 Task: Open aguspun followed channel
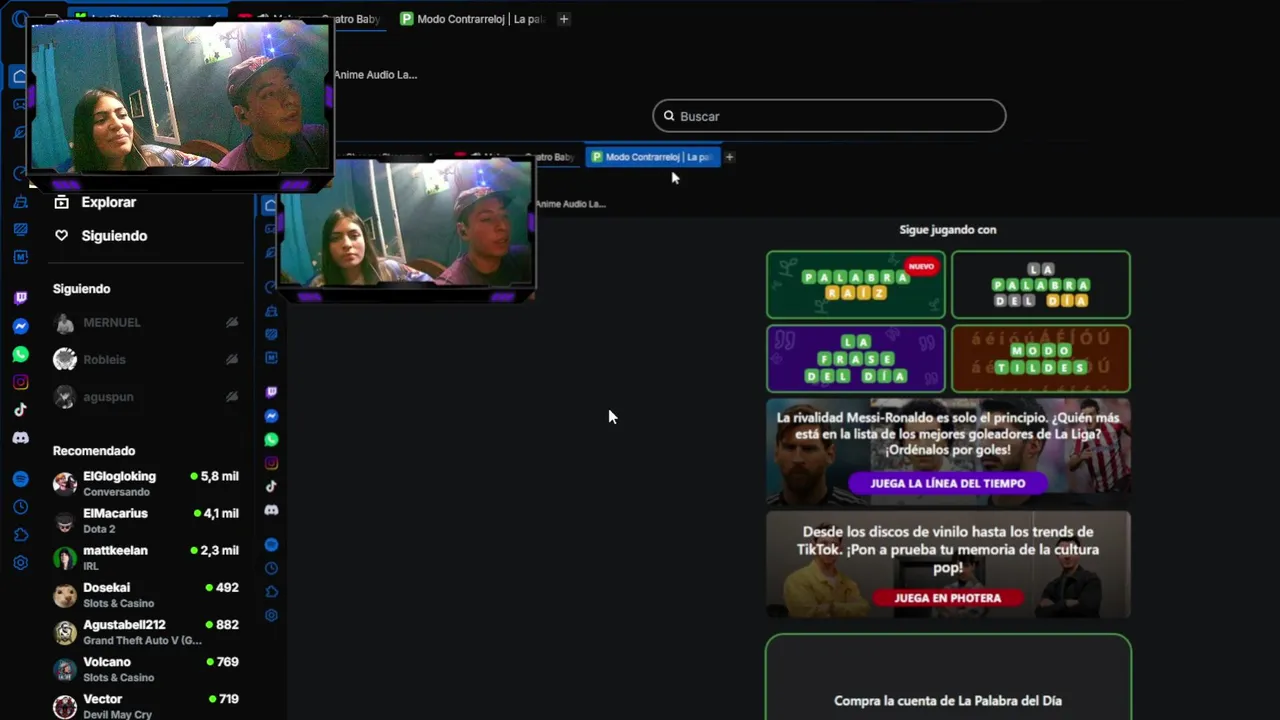point(148,396)
